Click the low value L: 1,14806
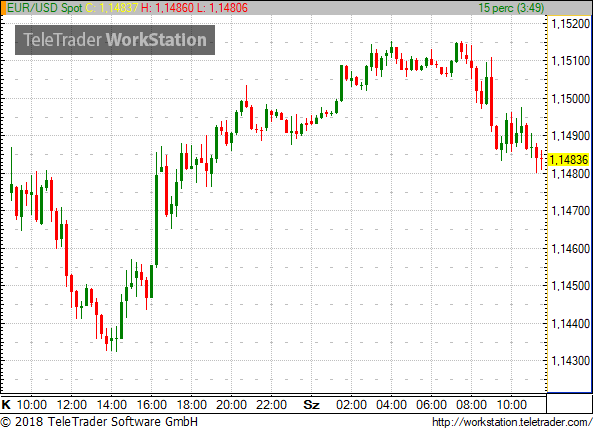 222,8
